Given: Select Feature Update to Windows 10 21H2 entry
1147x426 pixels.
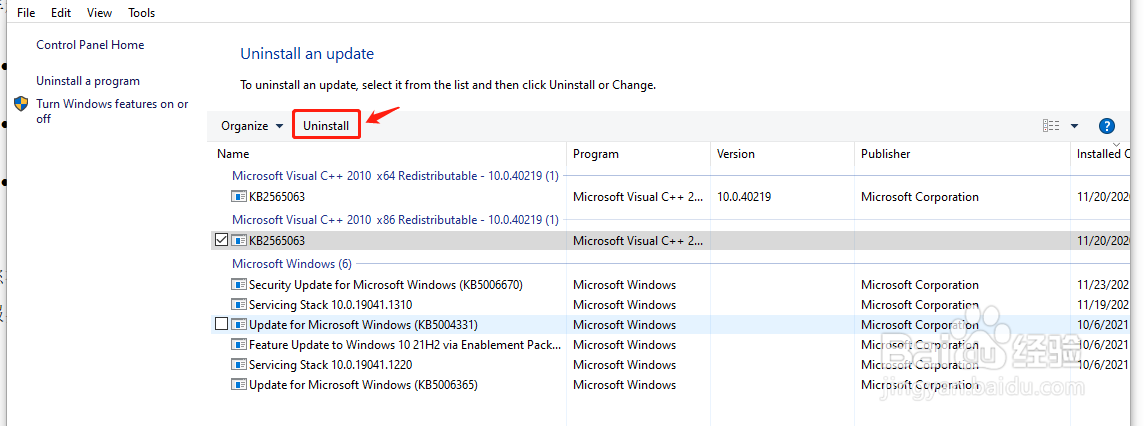Looking at the screenshot, I should [x=405, y=345].
